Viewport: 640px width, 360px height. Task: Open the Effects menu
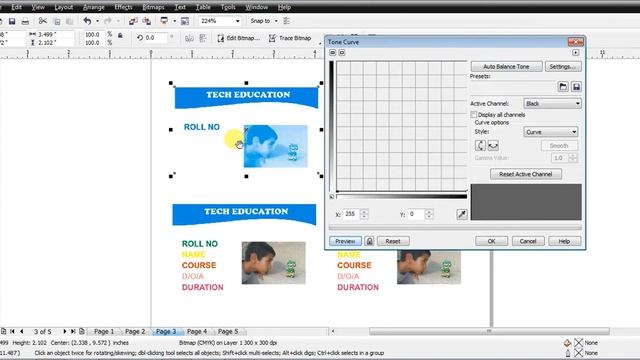[123, 7]
